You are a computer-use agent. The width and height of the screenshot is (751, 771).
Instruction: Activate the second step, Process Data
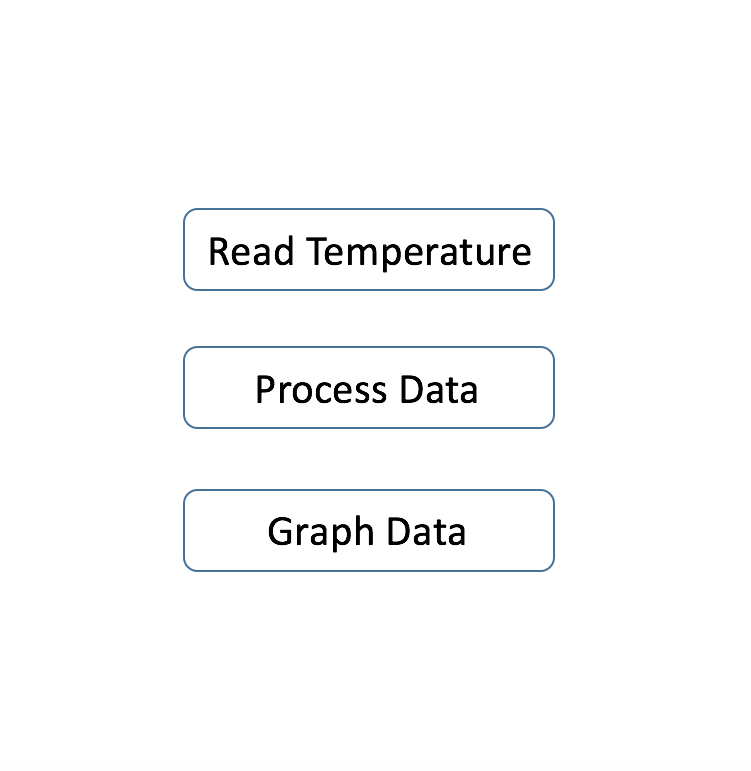pyautogui.click(x=368, y=388)
